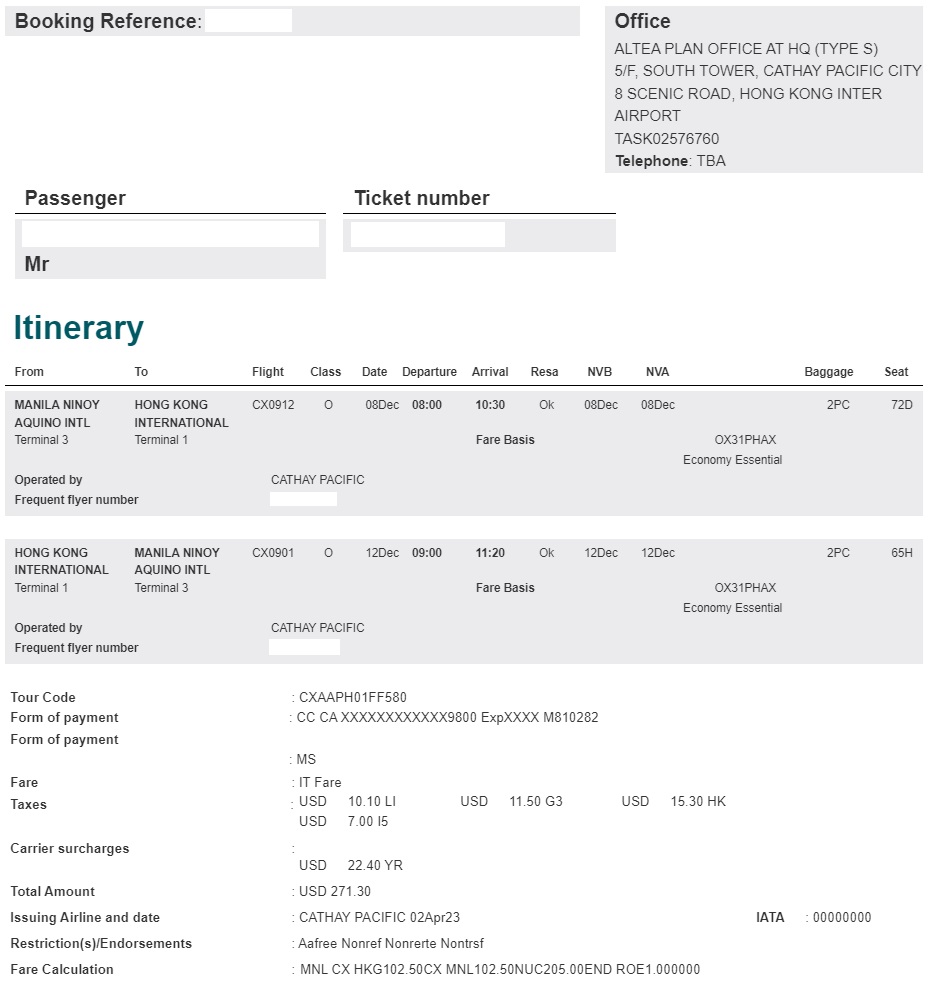
Task: Click the blank Booking Reference field
Action: tap(248, 21)
